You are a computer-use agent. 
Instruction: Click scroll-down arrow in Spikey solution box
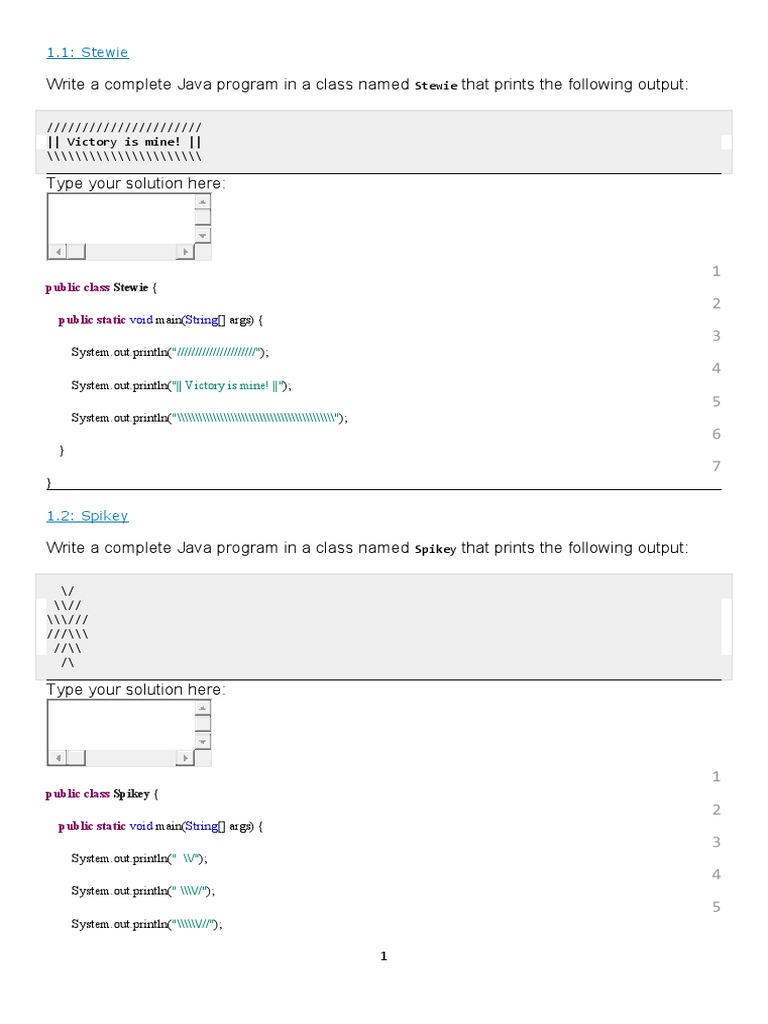point(203,741)
